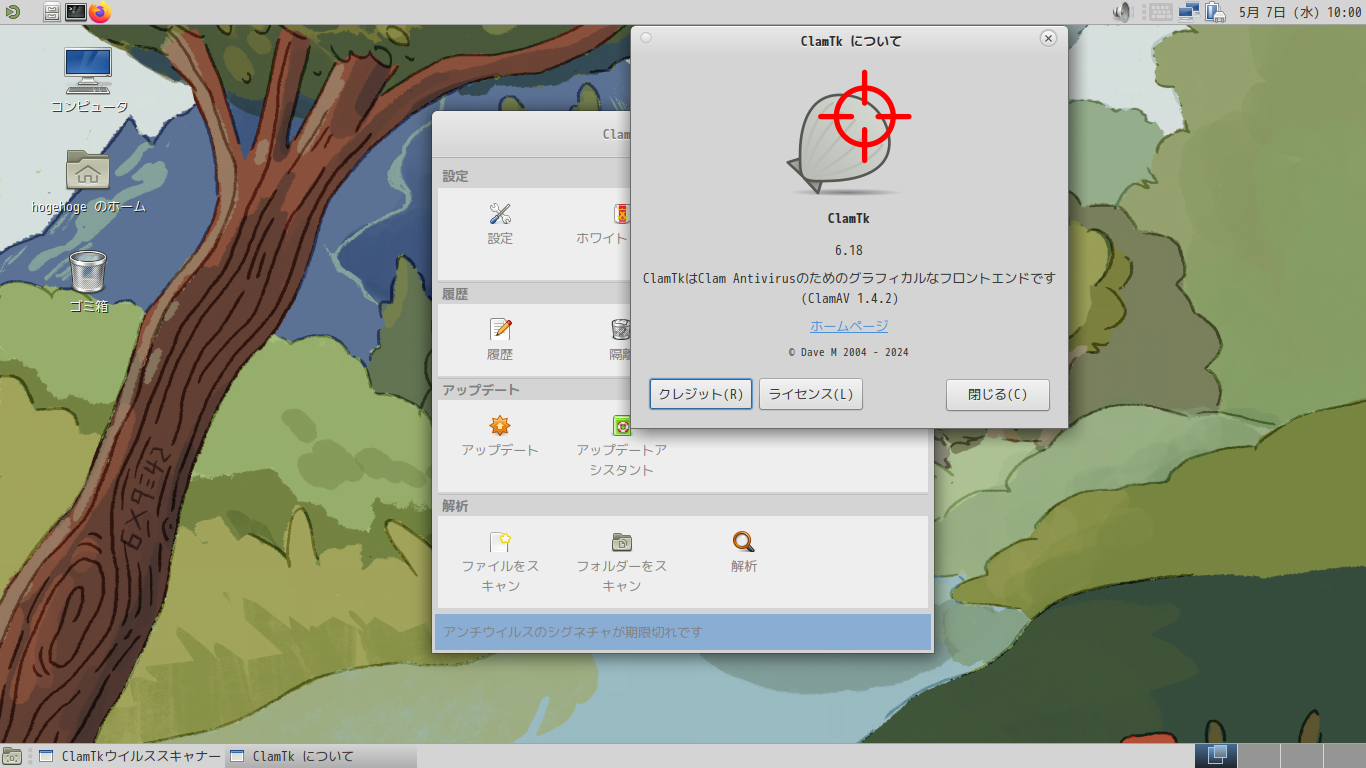The width and height of the screenshot is (1366, 768).
Task: Open 履歴 history icon with the pencil
Action: (x=500, y=329)
